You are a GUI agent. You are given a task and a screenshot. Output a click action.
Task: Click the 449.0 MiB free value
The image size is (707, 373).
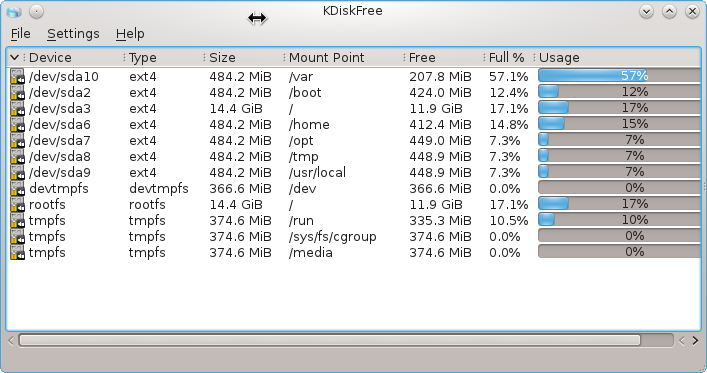(x=441, y=141)
